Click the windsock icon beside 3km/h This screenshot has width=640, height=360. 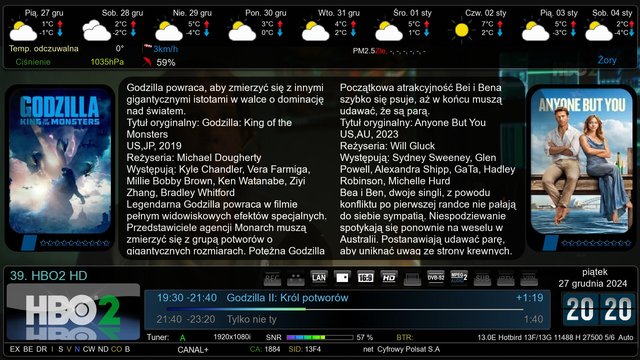point(147,48)
